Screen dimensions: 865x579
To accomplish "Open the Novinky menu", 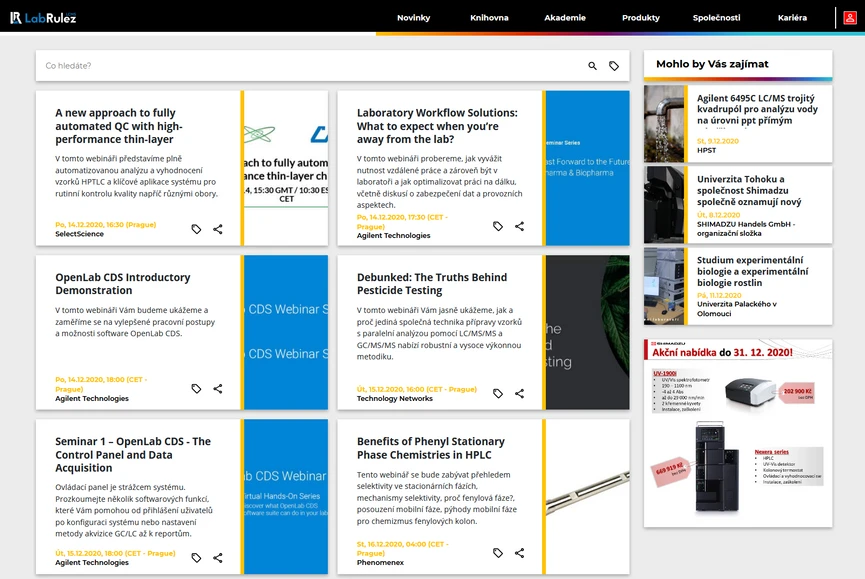I will (413, 18).
